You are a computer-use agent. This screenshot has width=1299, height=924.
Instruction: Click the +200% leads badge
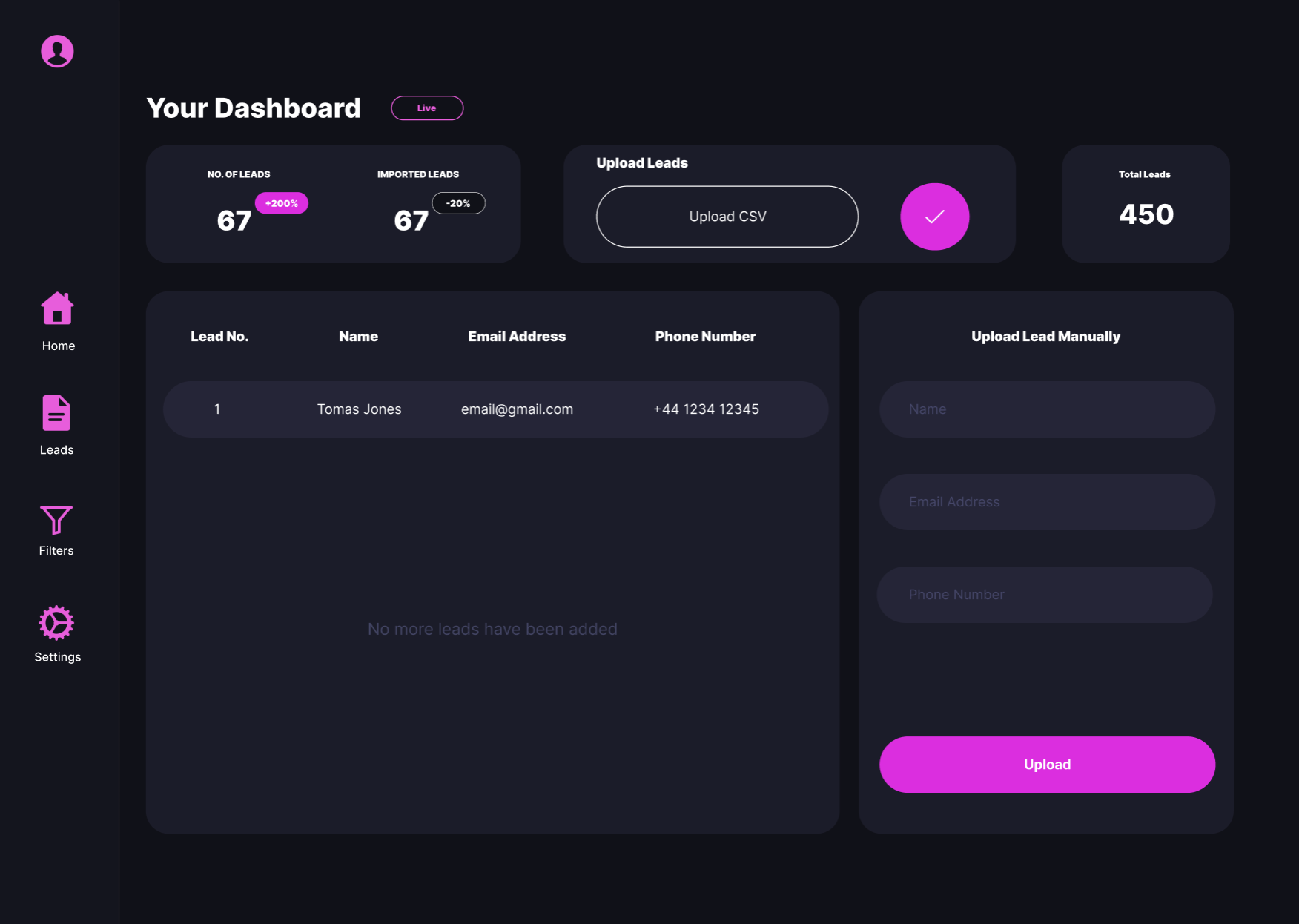281,203
